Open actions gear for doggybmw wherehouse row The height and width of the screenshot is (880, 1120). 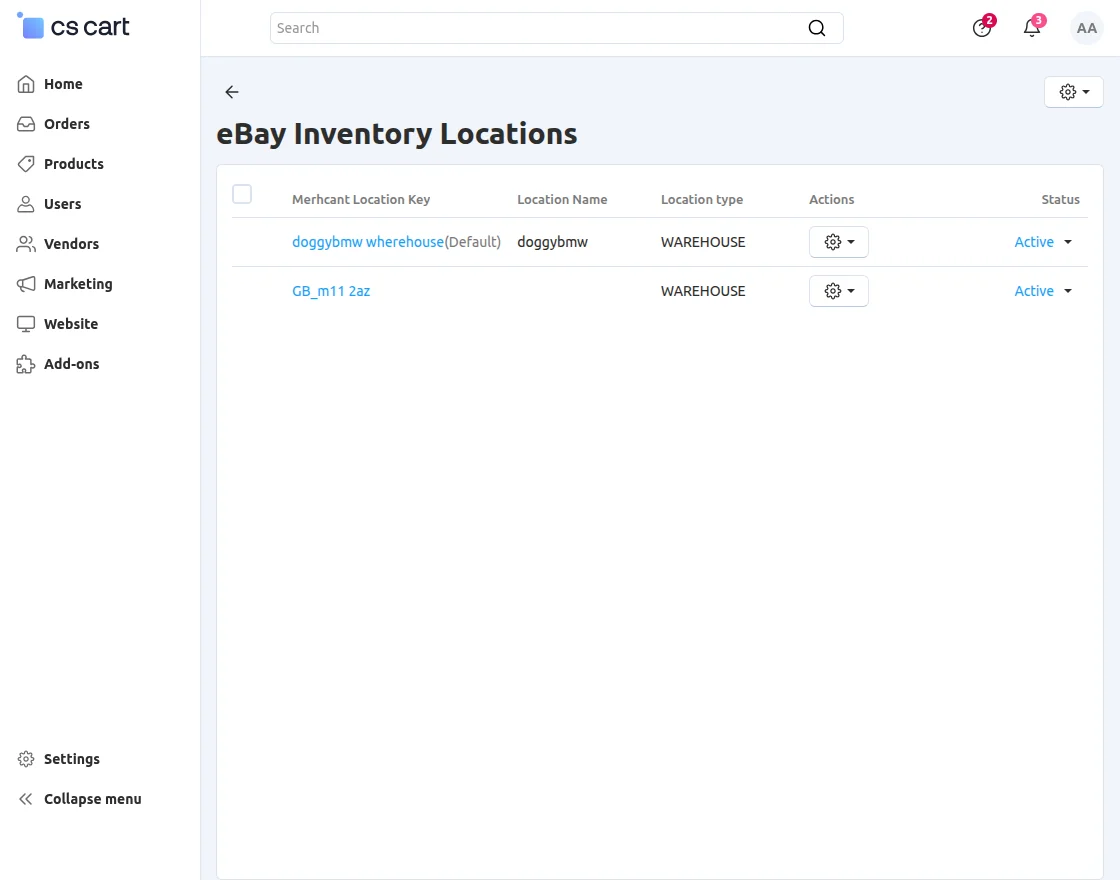pos(839,242)
